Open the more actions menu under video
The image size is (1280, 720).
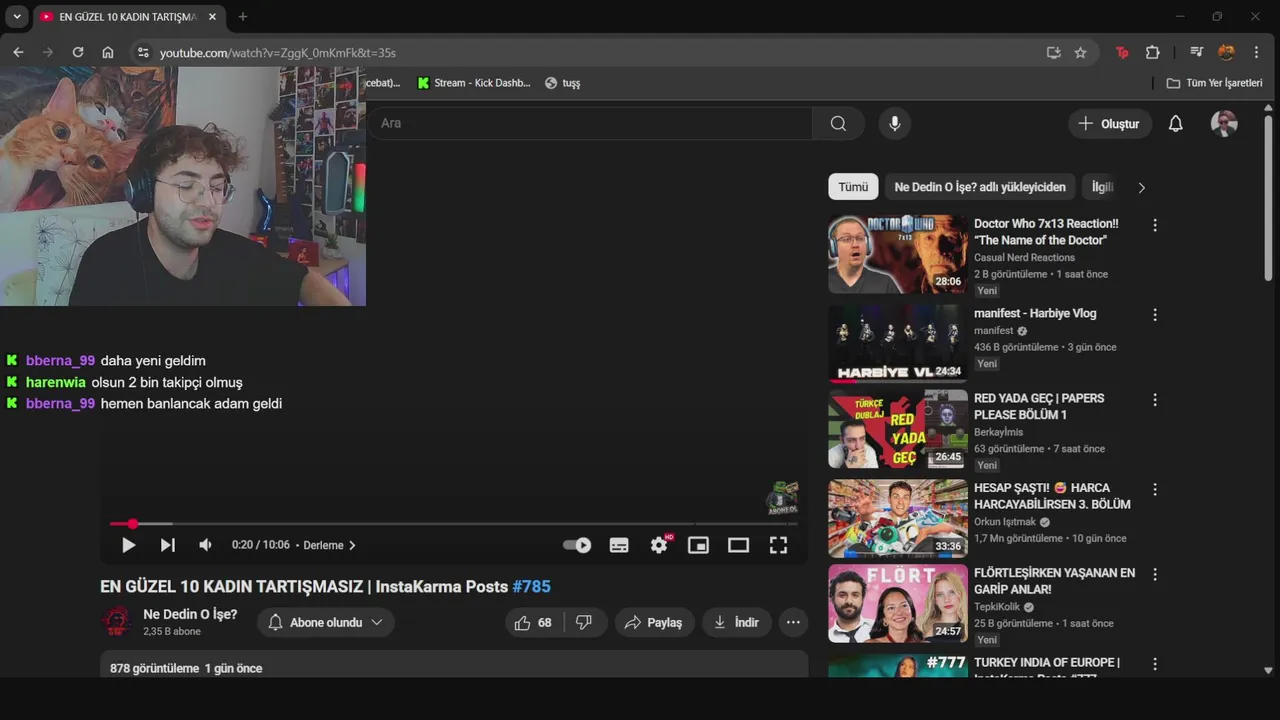click(x=793, y=622)
